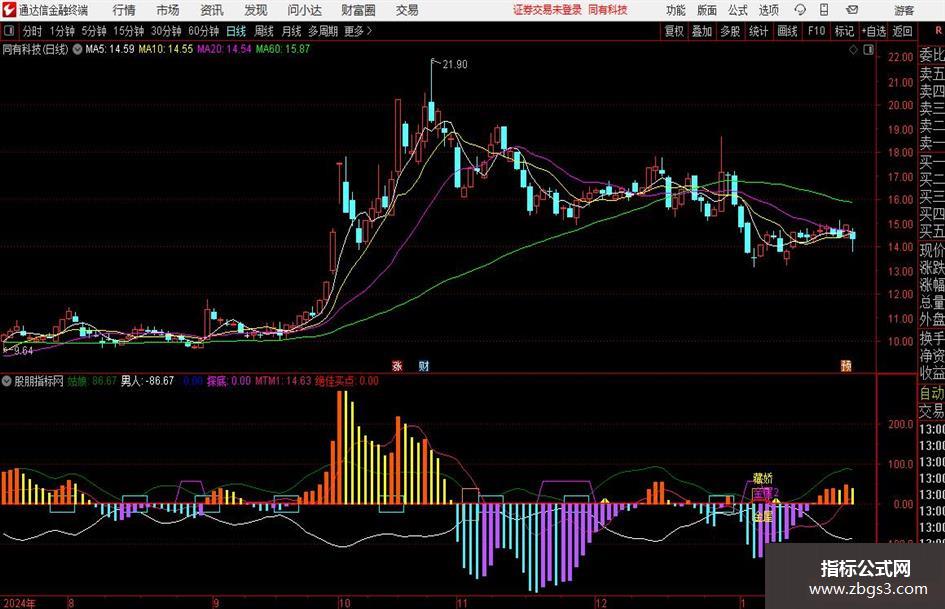
Task: Click the 标记 mark button
Action: [x=844, y=31]
